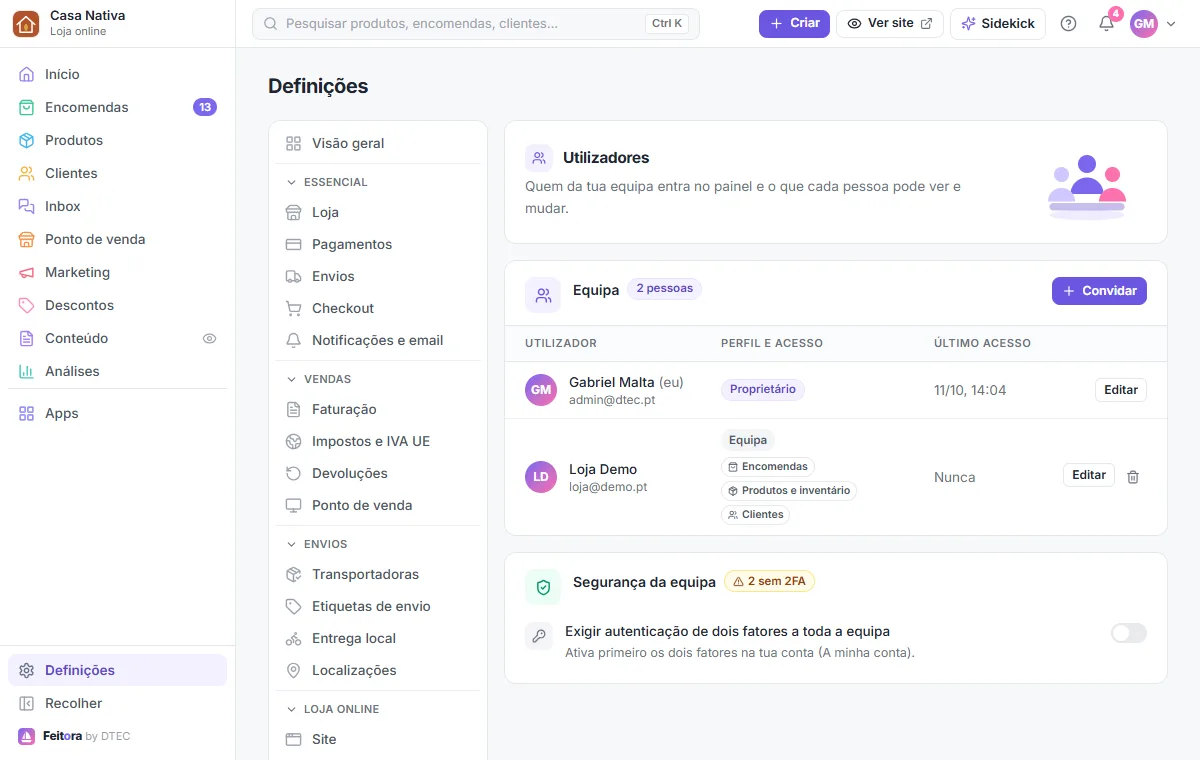Screen dimensions: 1200x760
Task: Click the Ver site button
Action: click(x=890, y=23)
